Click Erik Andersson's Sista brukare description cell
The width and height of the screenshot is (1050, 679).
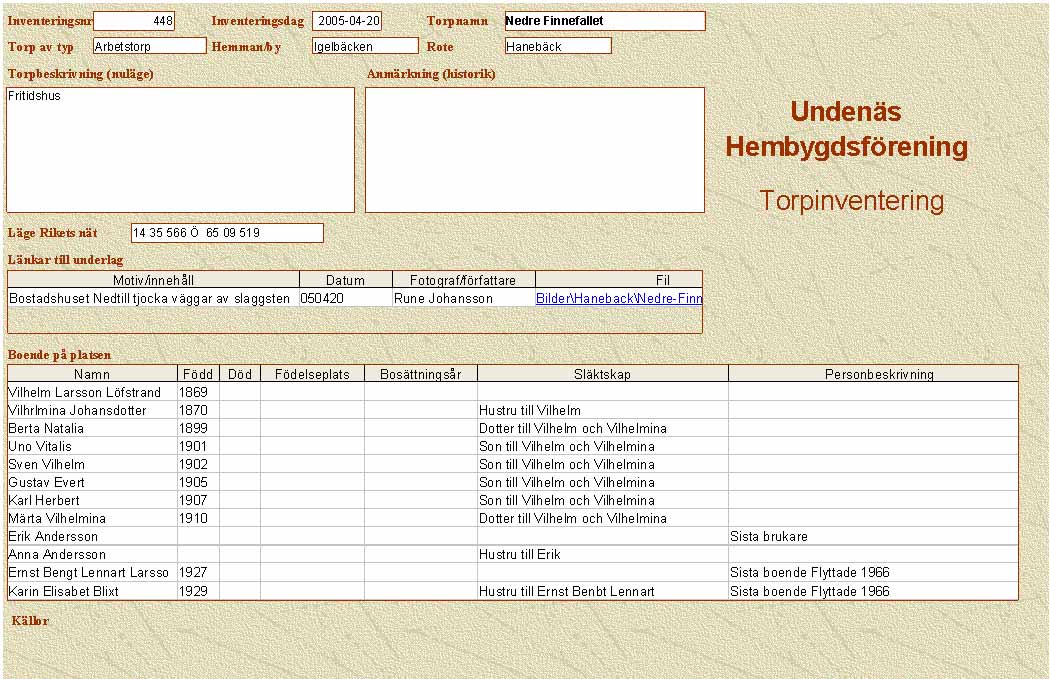872,536
